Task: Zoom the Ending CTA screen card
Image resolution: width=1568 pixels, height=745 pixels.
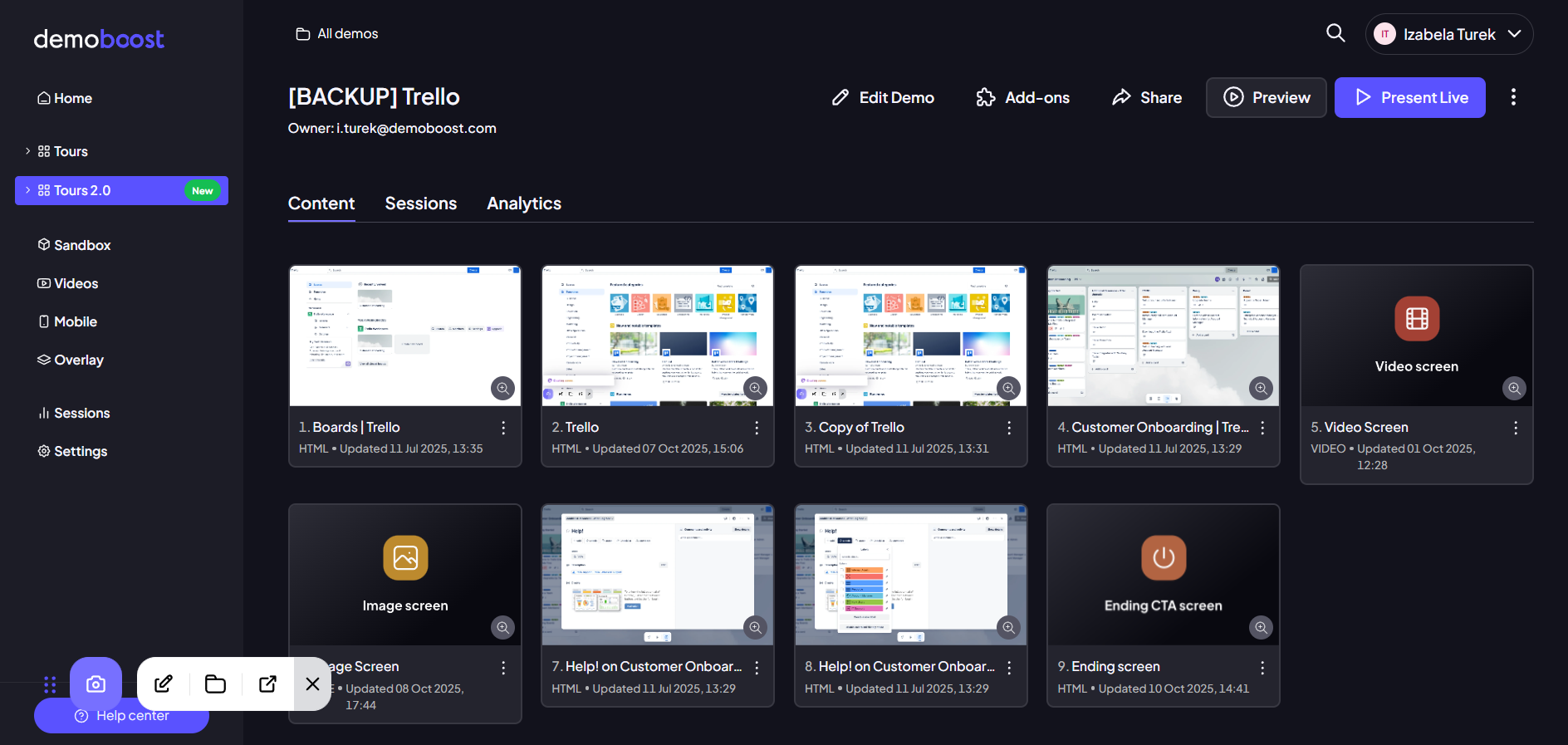Action: [1261, 628]
